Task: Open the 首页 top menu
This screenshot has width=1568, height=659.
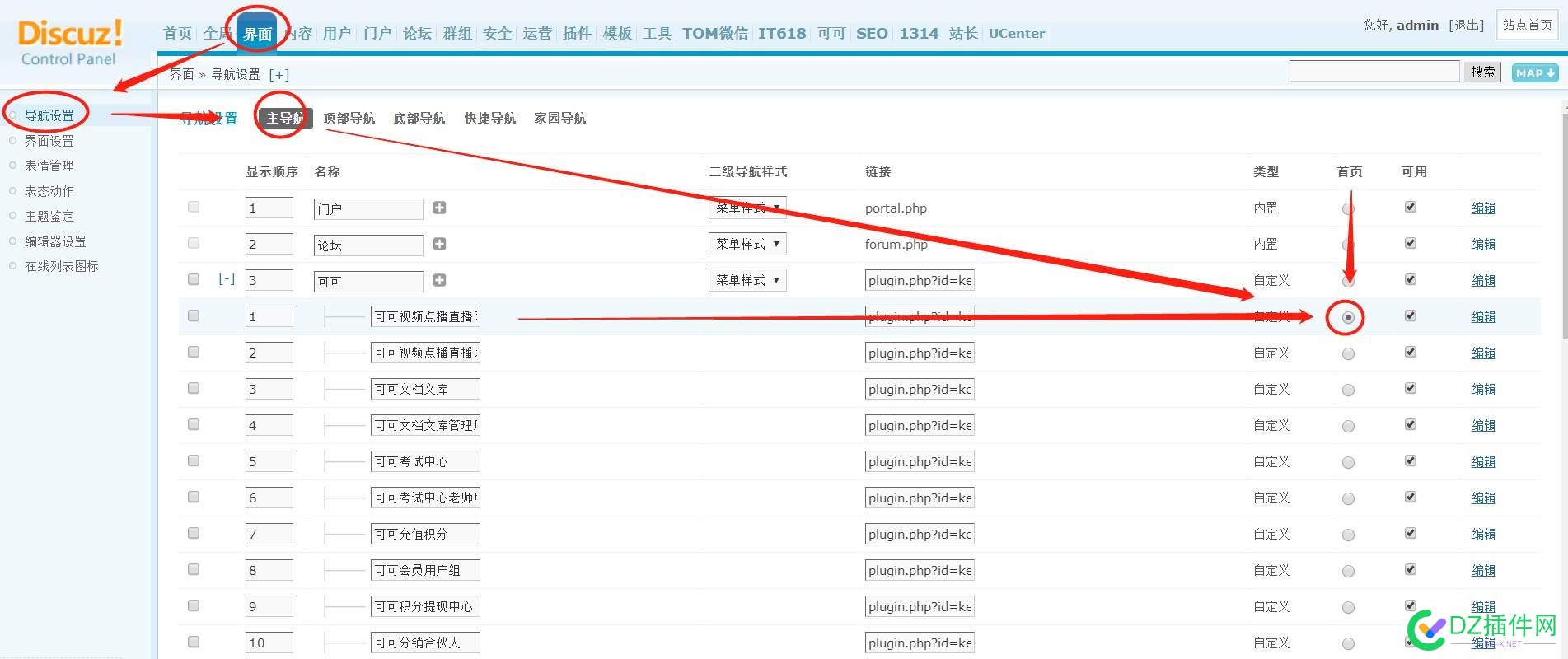Action: 177,34
